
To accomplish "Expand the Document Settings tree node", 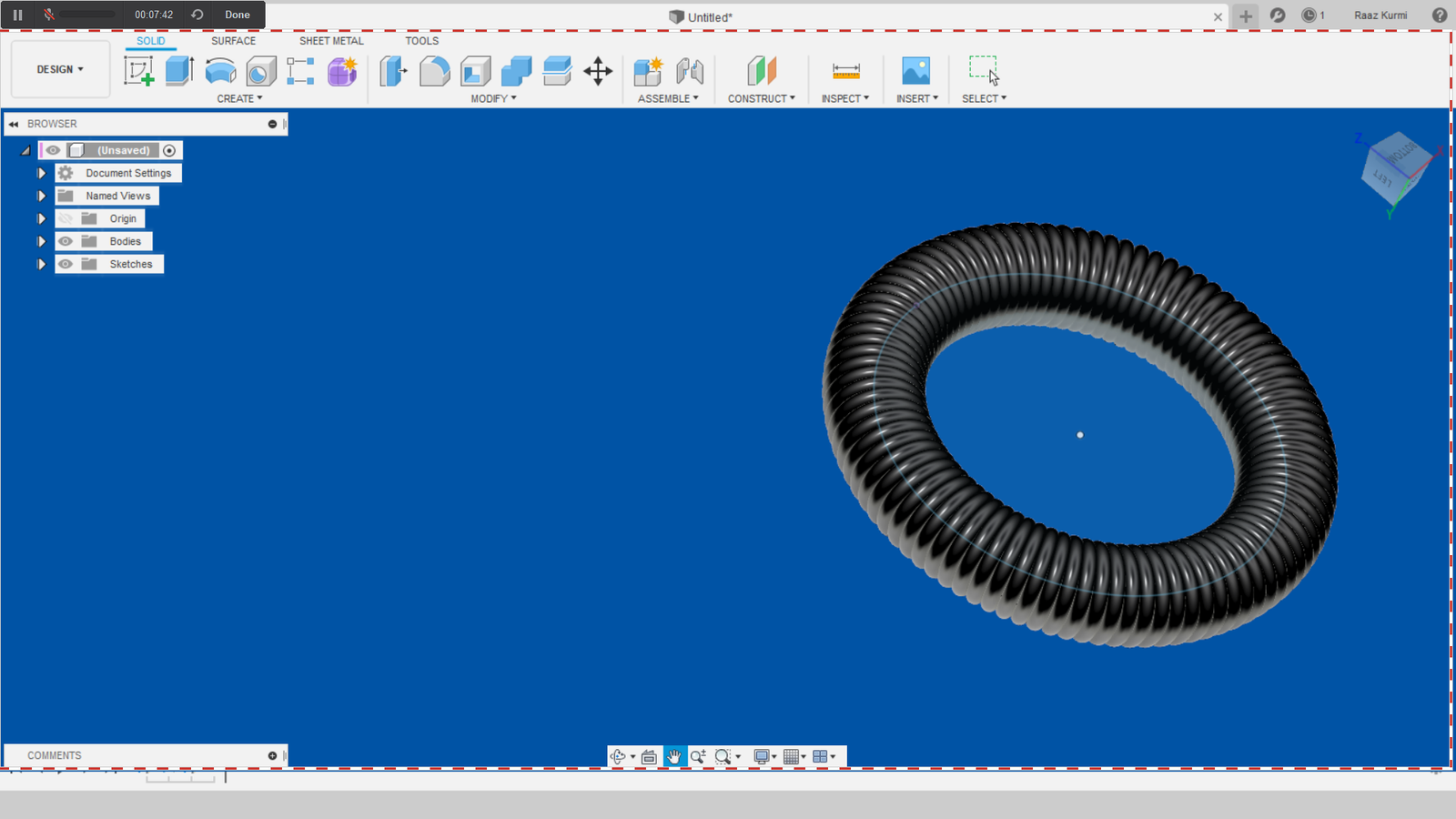I will [x=41, y=173].
